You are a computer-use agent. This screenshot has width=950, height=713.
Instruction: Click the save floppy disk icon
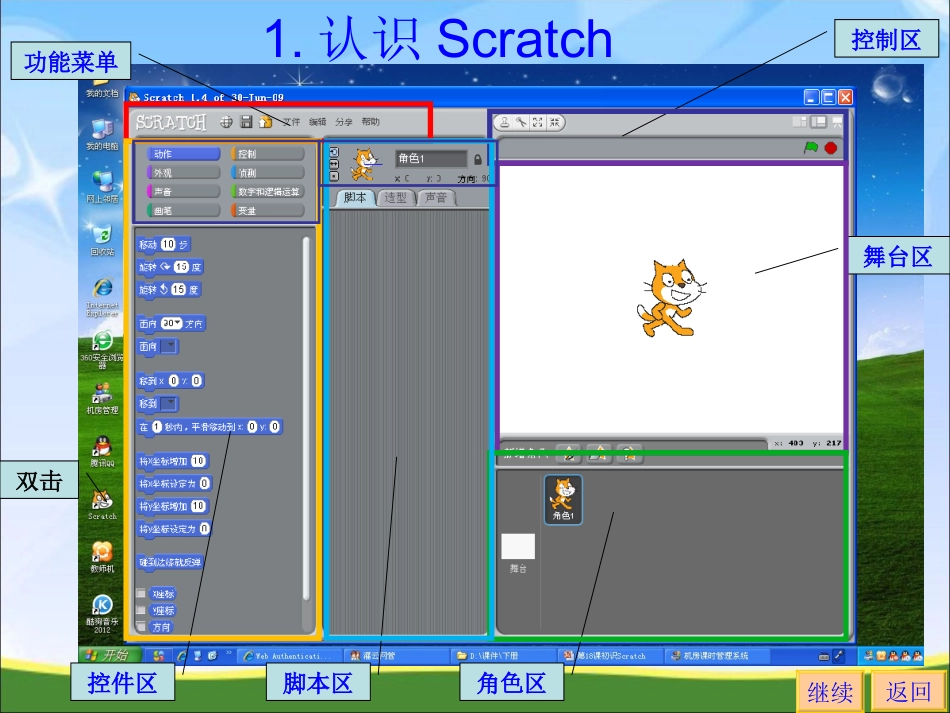246,122
